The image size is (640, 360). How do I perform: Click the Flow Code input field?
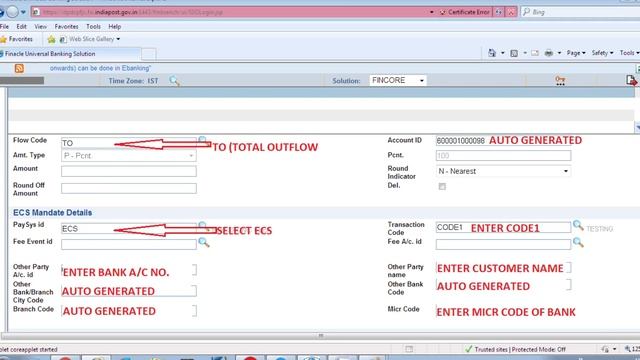[129, 143]
